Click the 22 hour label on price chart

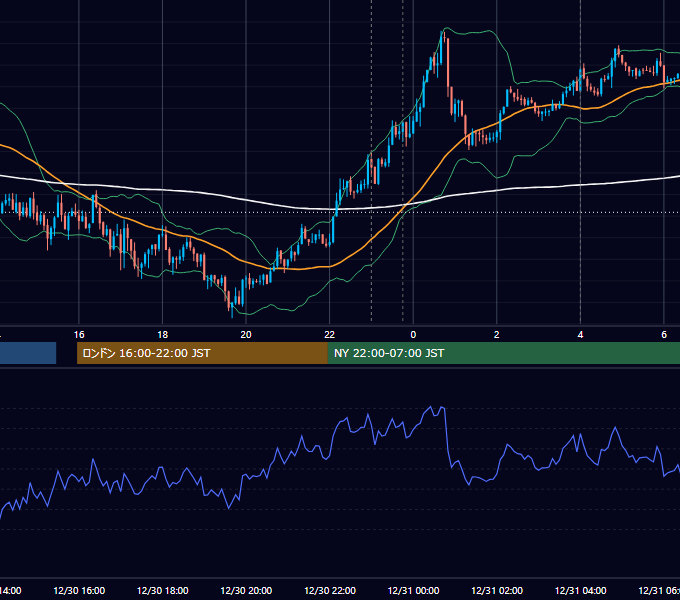point(330,335)
